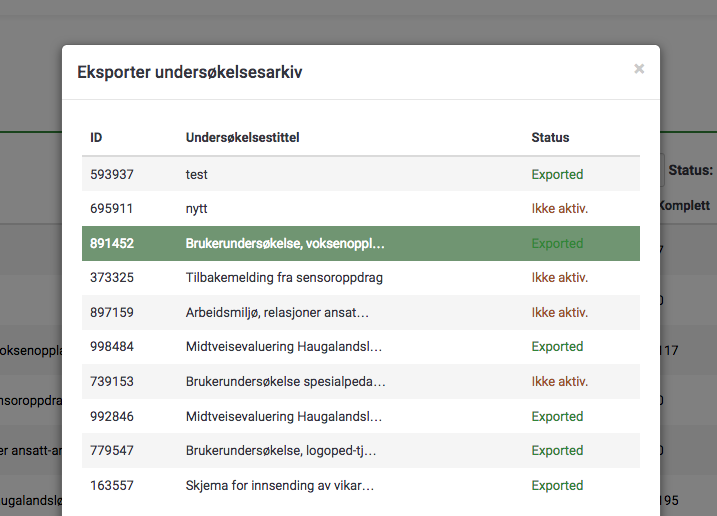Click Exported status for survey 163557
The height and width of the screenshot is (516, 717).
[557, 485]
